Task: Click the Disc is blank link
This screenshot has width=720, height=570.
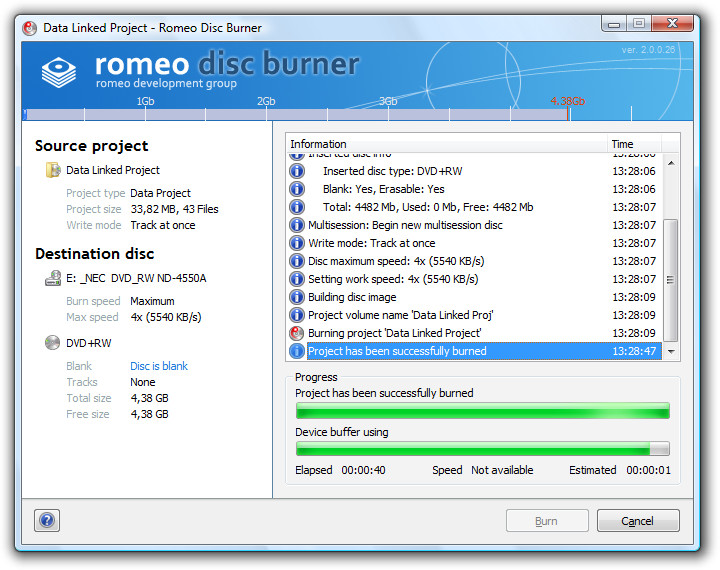Action: (x=159, y=366)
